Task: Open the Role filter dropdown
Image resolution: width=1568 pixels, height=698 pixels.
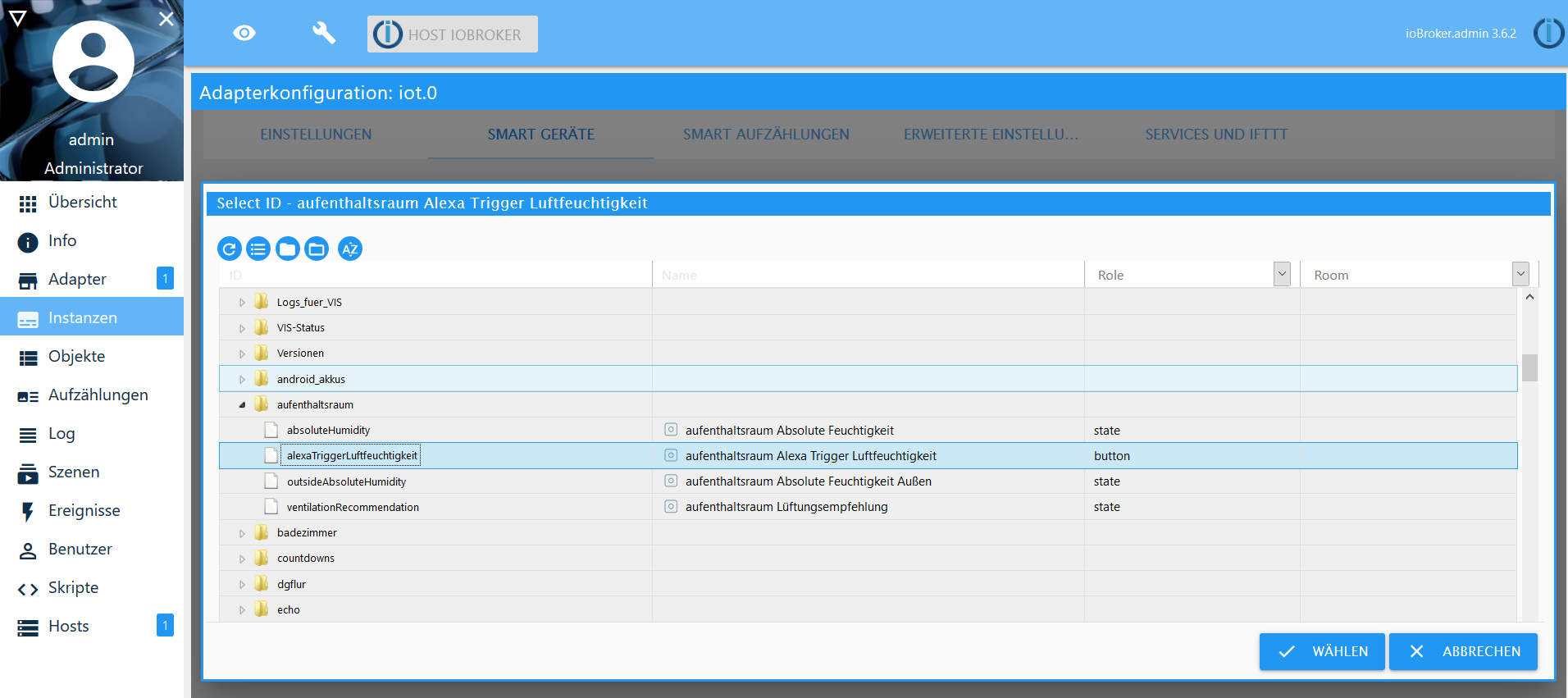Action: pyautogui.click(x=1282, y=274)
